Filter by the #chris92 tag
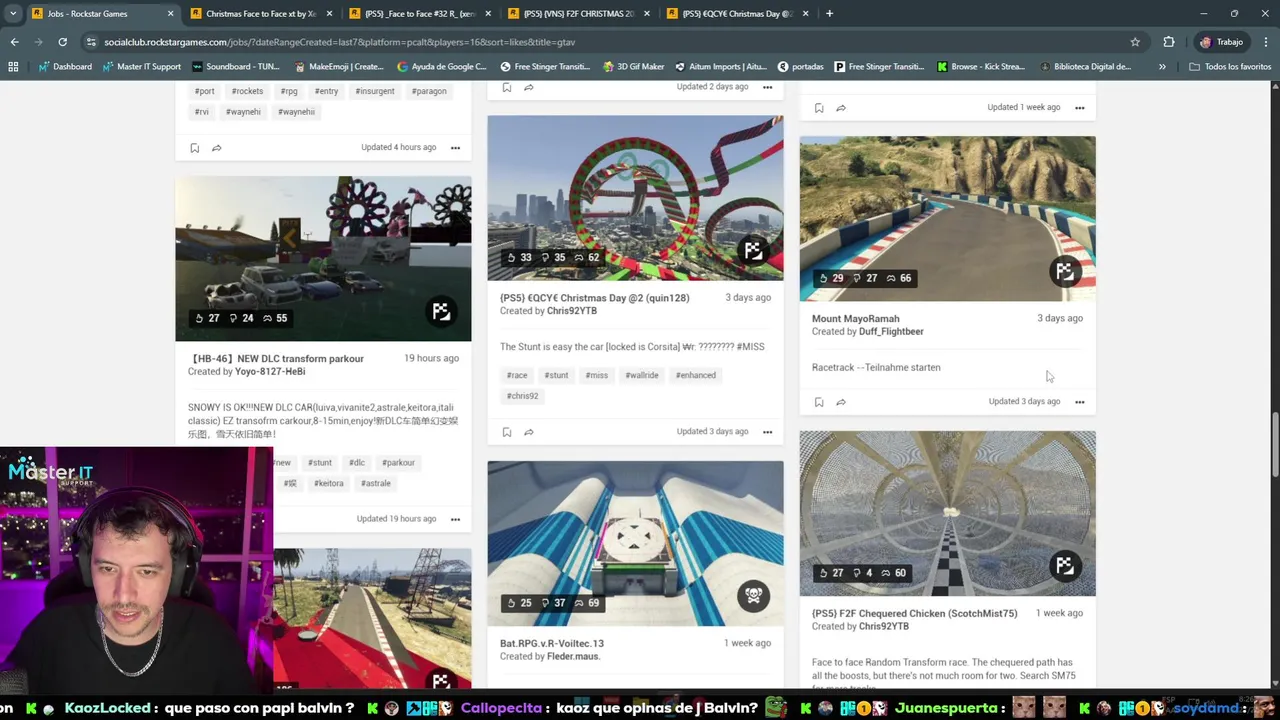The image size is (1280, 720). [x=522, y=396]
